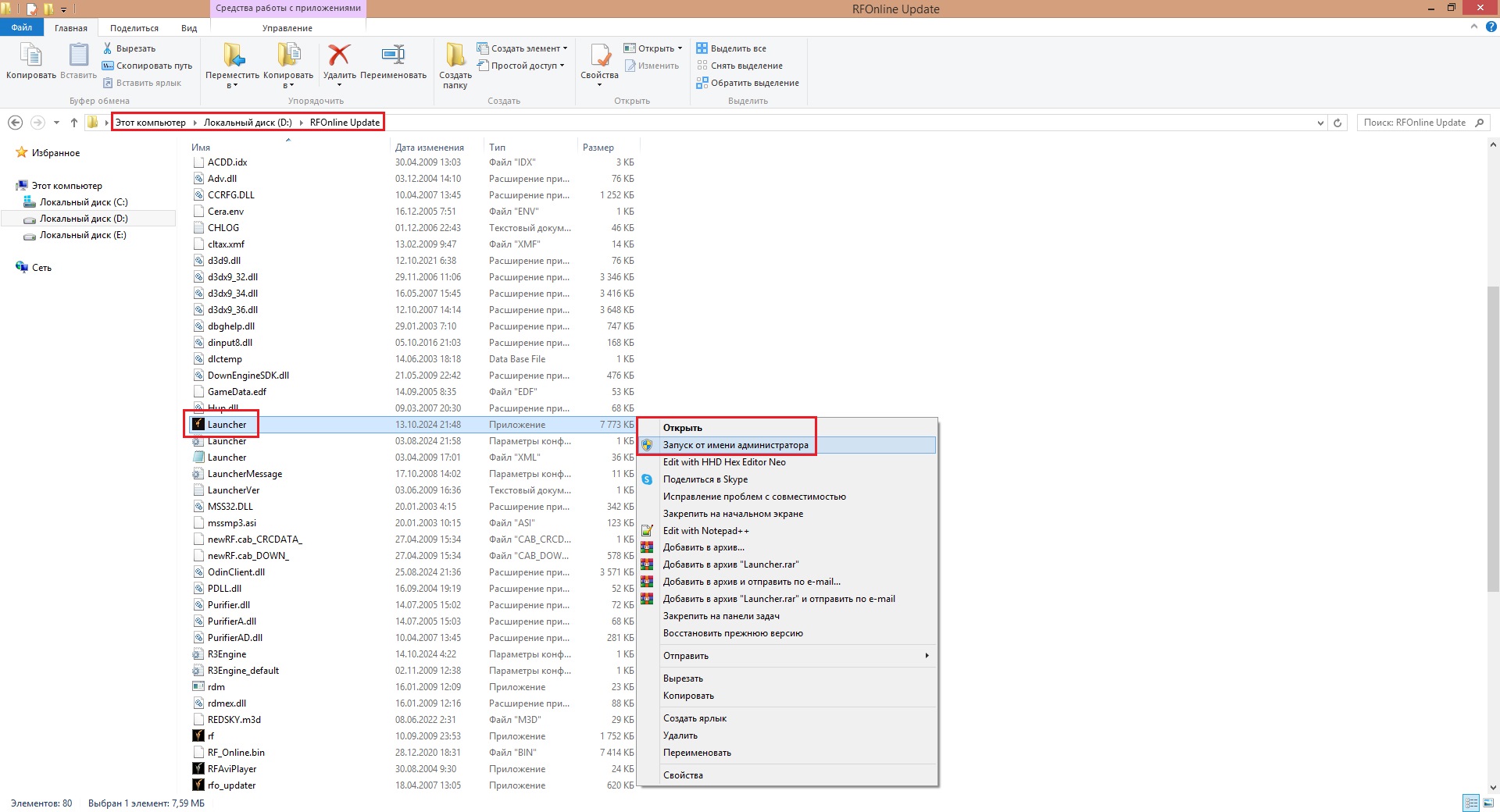Screen dimensions: 1500x812
Task: Click Invert selection in the ribbon
Action: 748,83
